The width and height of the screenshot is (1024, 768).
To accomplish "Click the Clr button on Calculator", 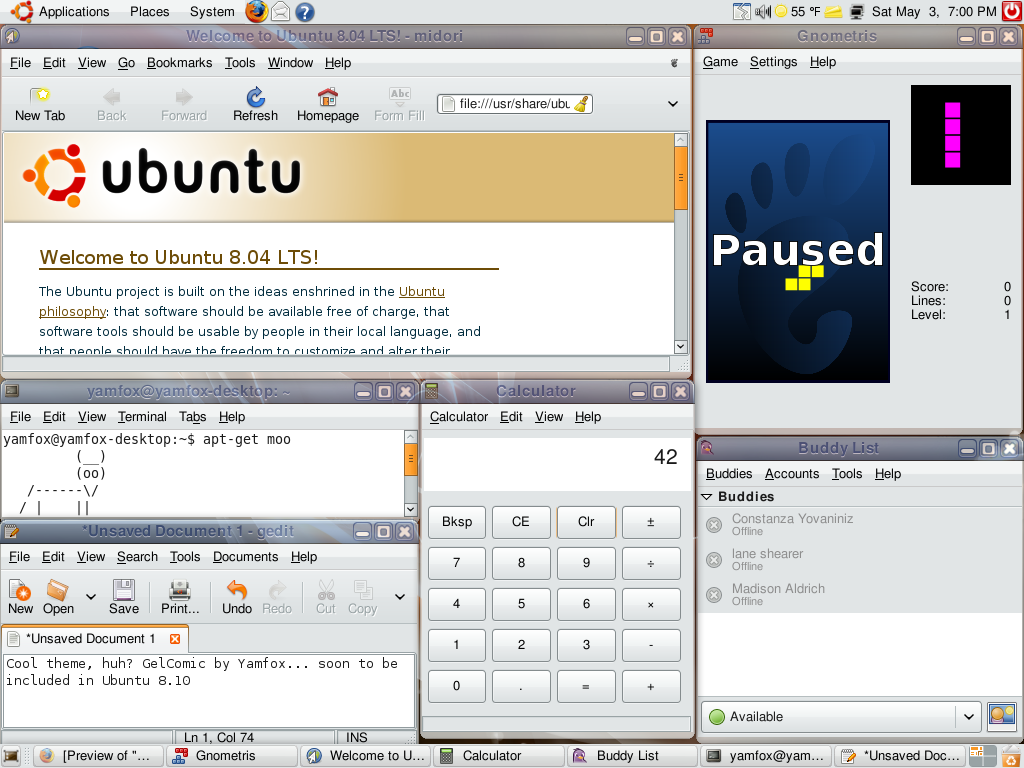I will [586, 522].
